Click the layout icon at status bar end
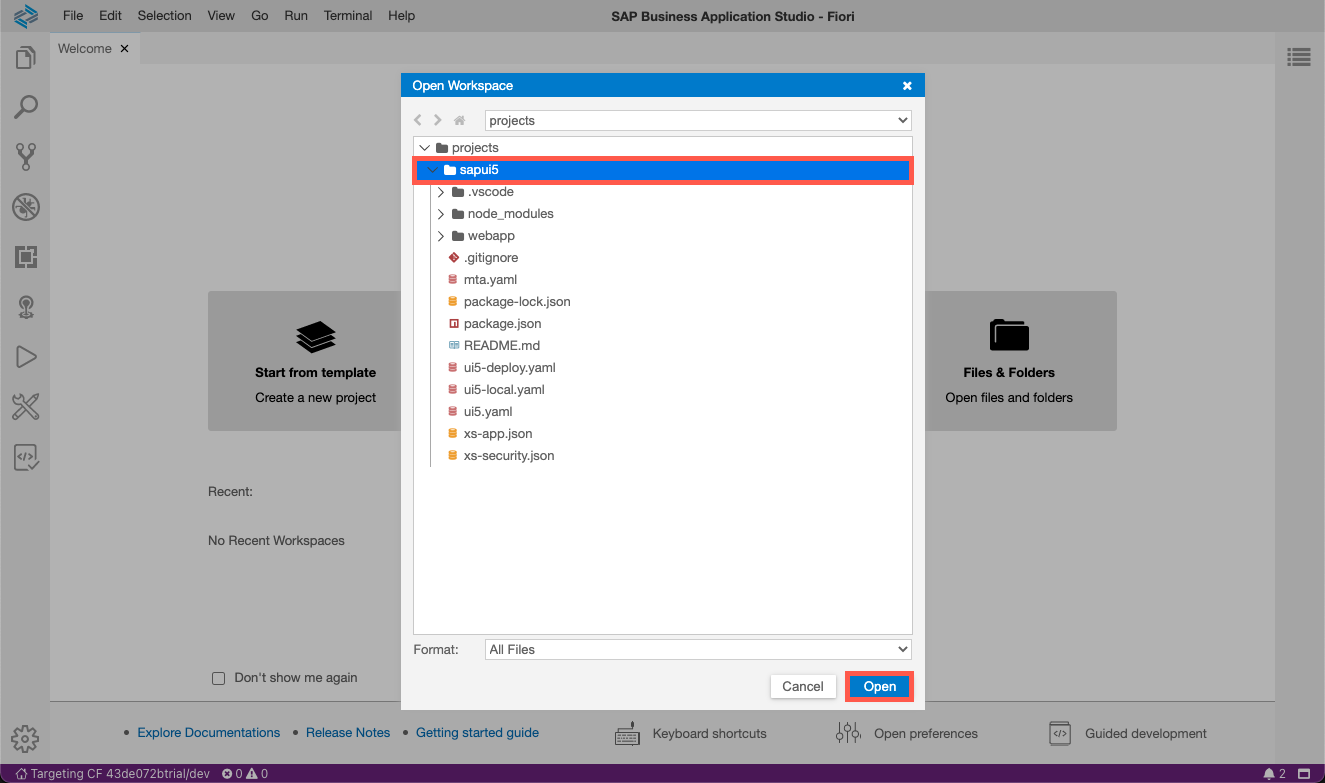The width and height of the screenshot is (1325, 783). [x=1303, y=774]
